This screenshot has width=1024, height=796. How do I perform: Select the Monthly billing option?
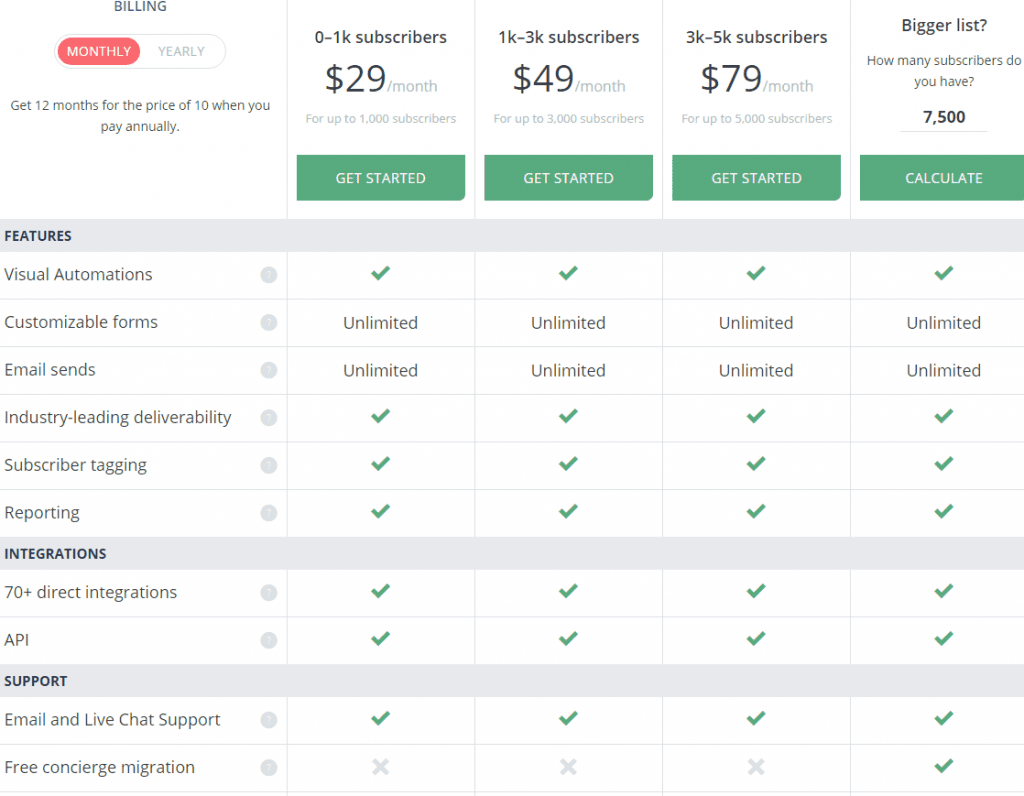[x=98, y=51]
